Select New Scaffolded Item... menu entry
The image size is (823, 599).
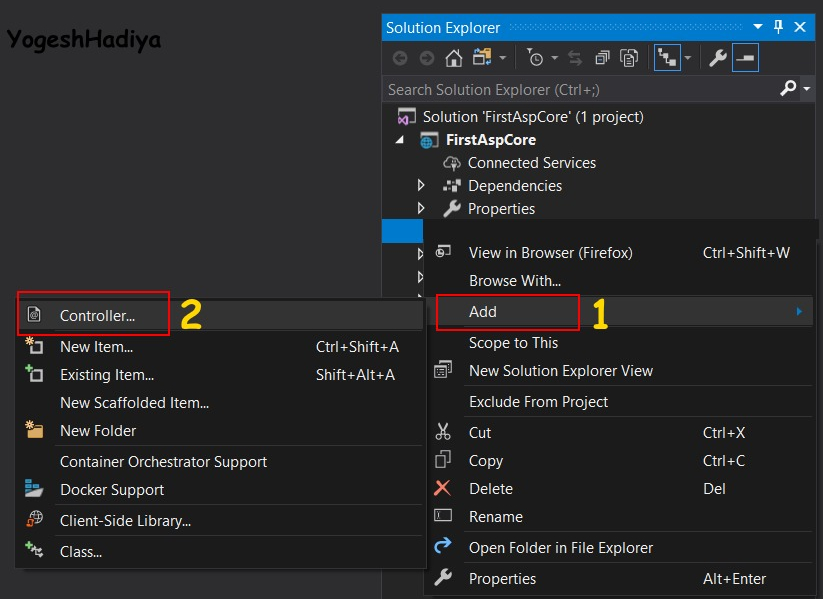click(134, 403)
